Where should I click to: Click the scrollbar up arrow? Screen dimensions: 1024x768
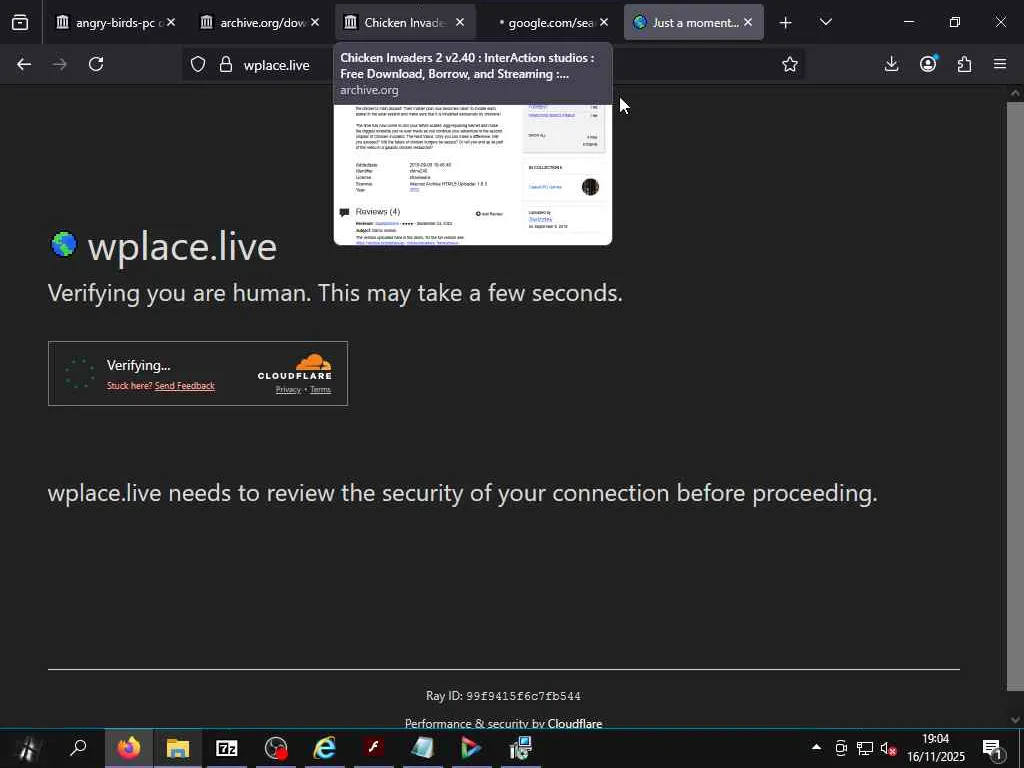point(1015,93)
